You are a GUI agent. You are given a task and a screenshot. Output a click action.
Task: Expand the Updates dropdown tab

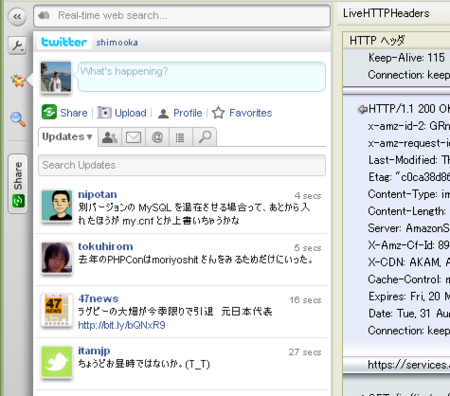click(68, 137)
